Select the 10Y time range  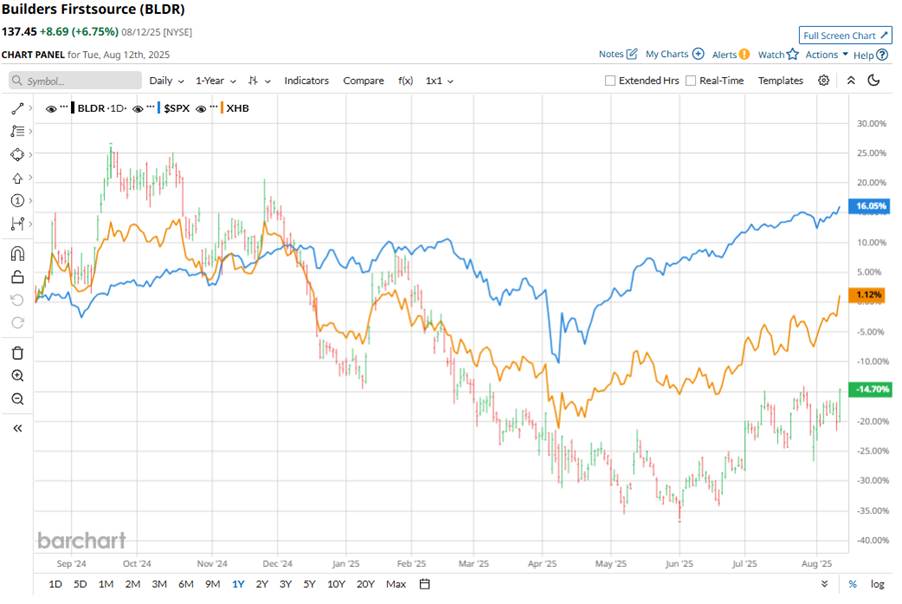pos(336,584)
